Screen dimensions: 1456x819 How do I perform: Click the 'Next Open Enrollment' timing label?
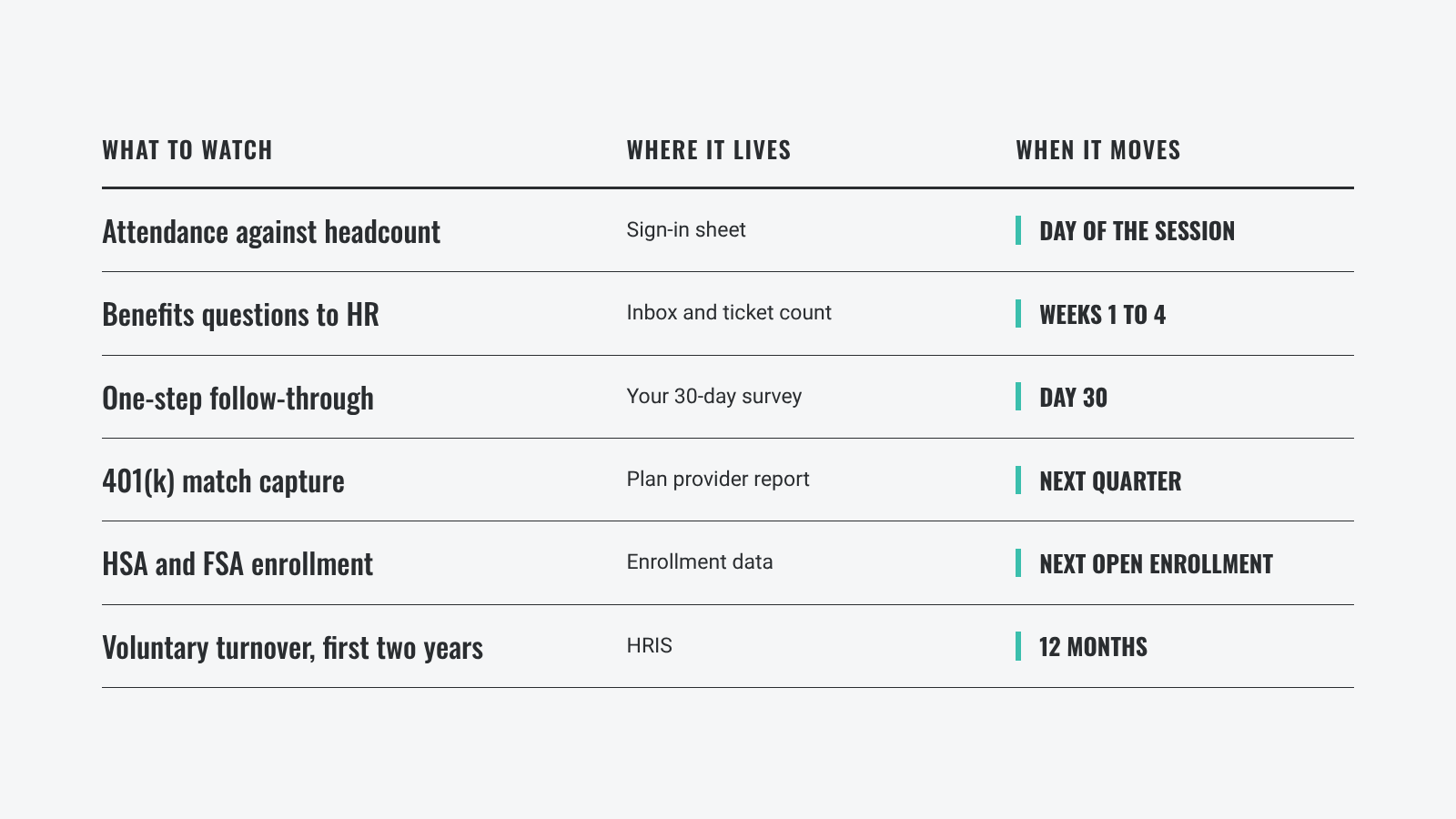click(x=1156, y=563)
